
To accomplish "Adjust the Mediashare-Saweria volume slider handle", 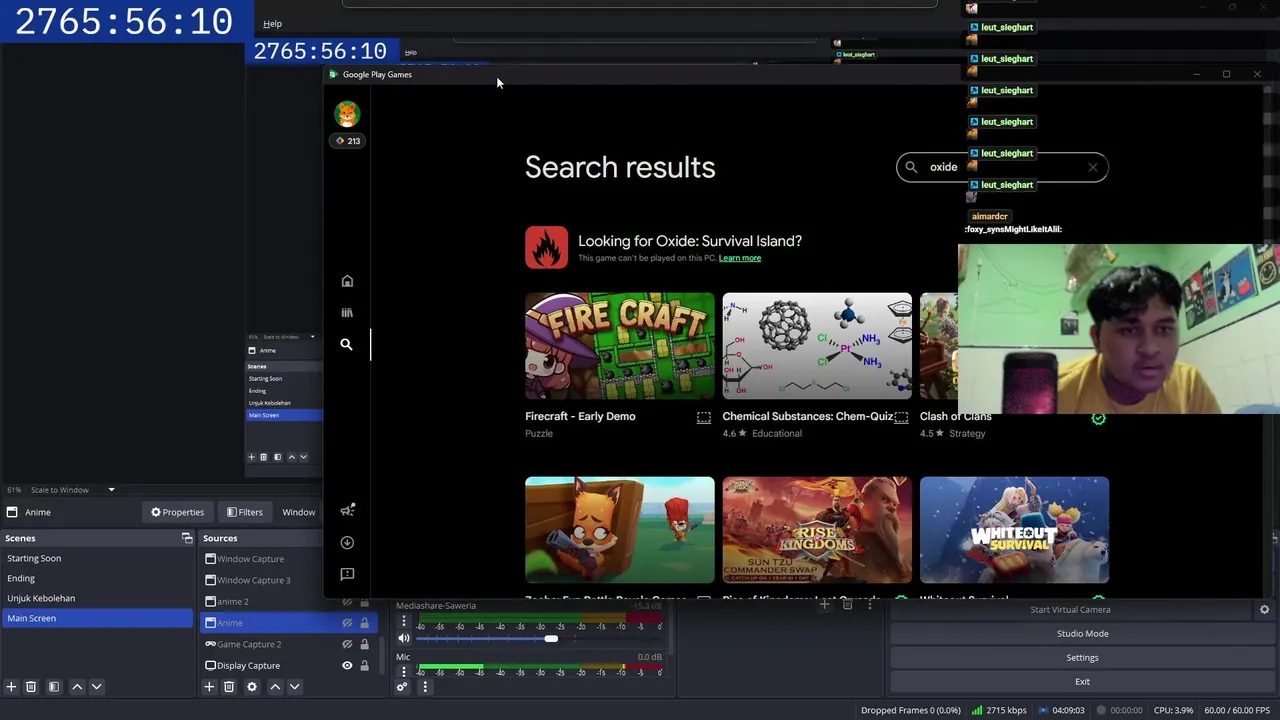I will pyautogui.click(x=550, y=638).
